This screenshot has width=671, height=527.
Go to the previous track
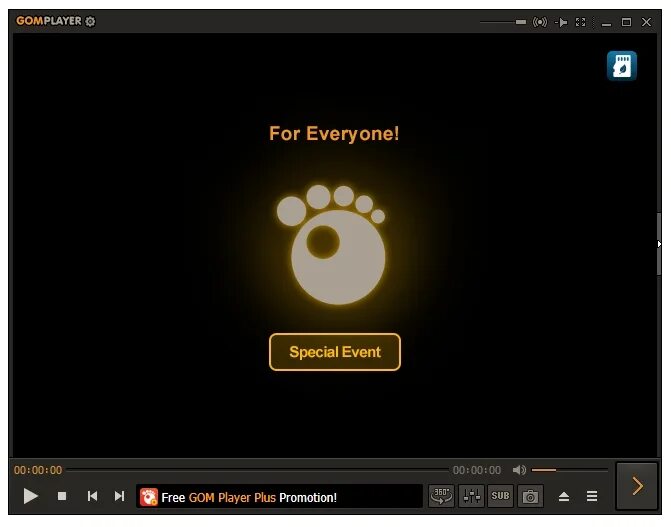point(92,496)
